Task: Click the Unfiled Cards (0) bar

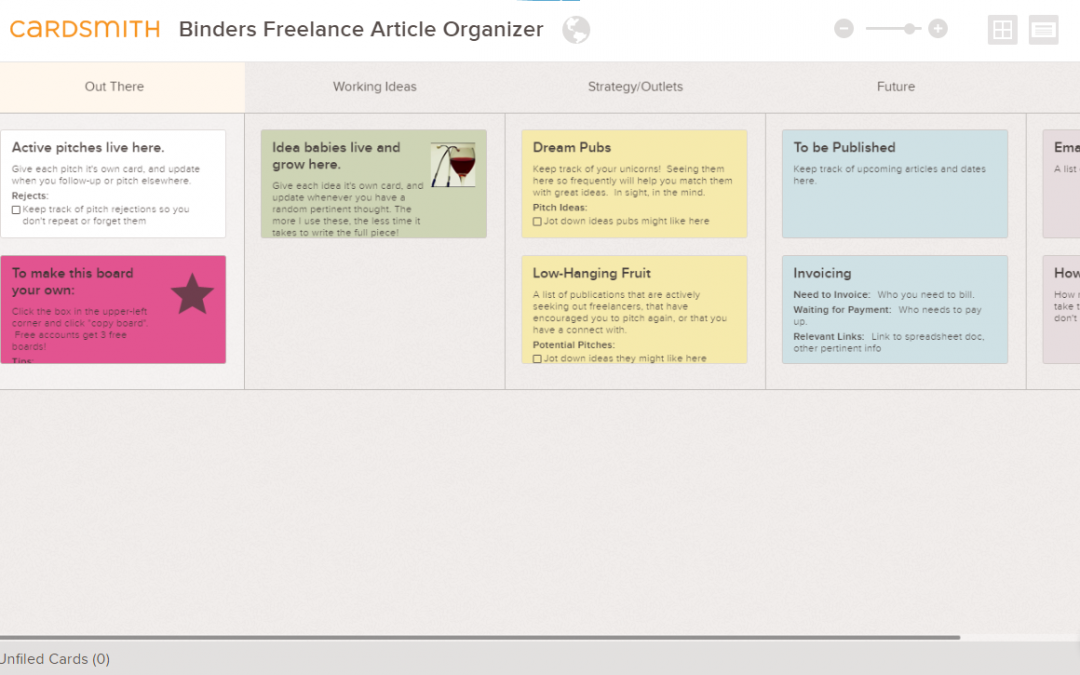Action: pyautogui.click(x=540, y=658)
